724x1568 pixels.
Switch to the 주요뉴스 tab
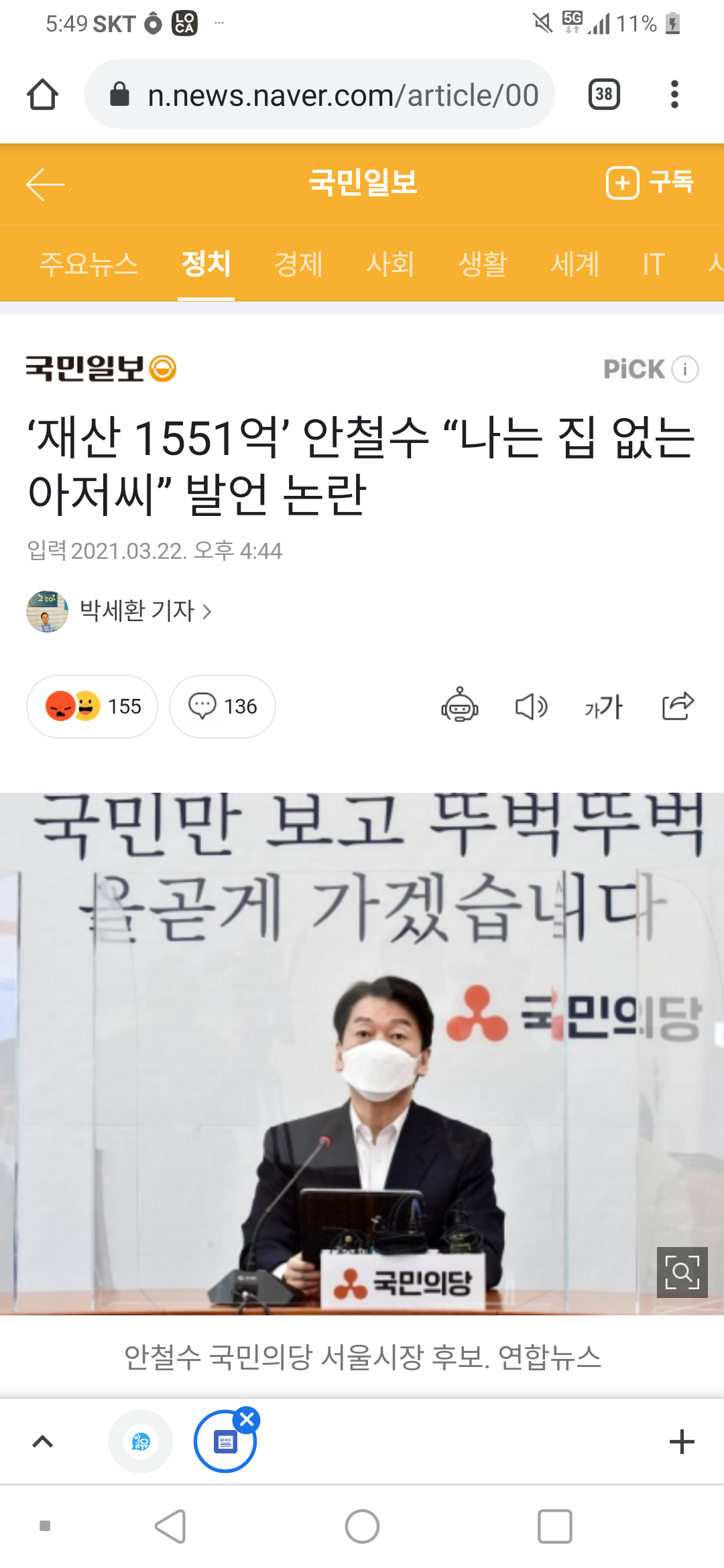[88, 264]
